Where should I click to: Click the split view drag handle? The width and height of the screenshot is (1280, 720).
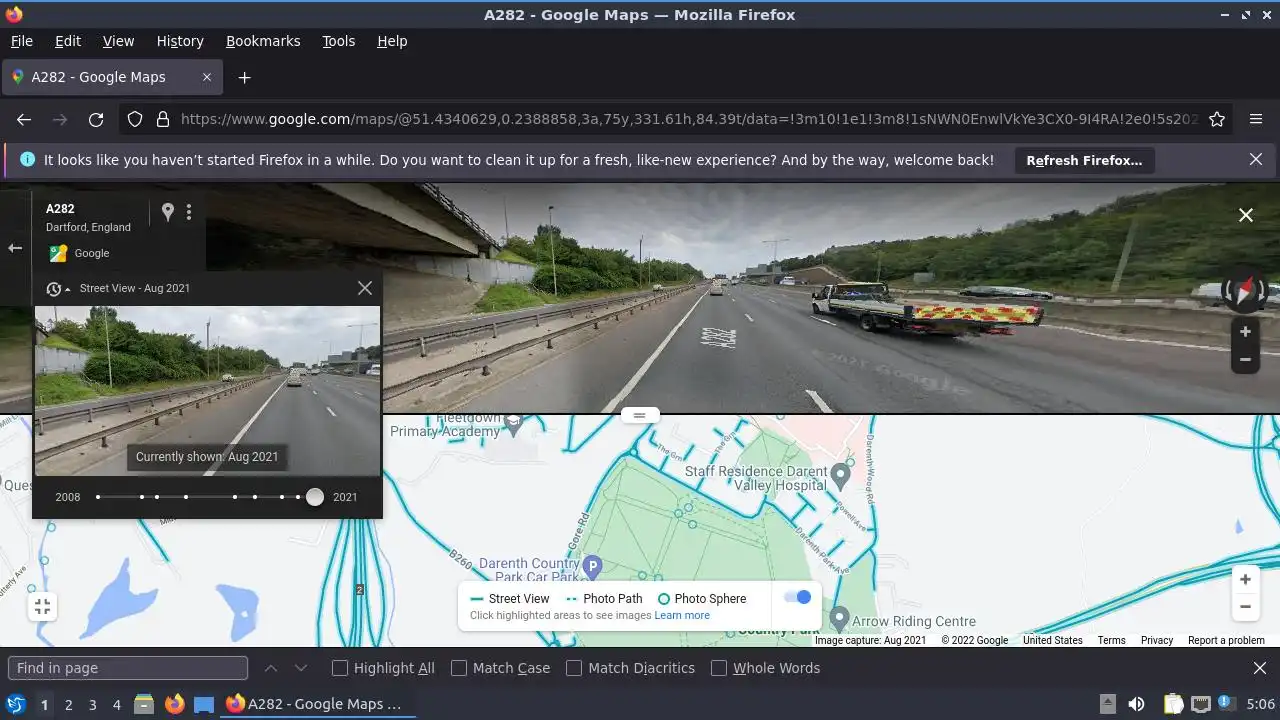pos(640,415)
